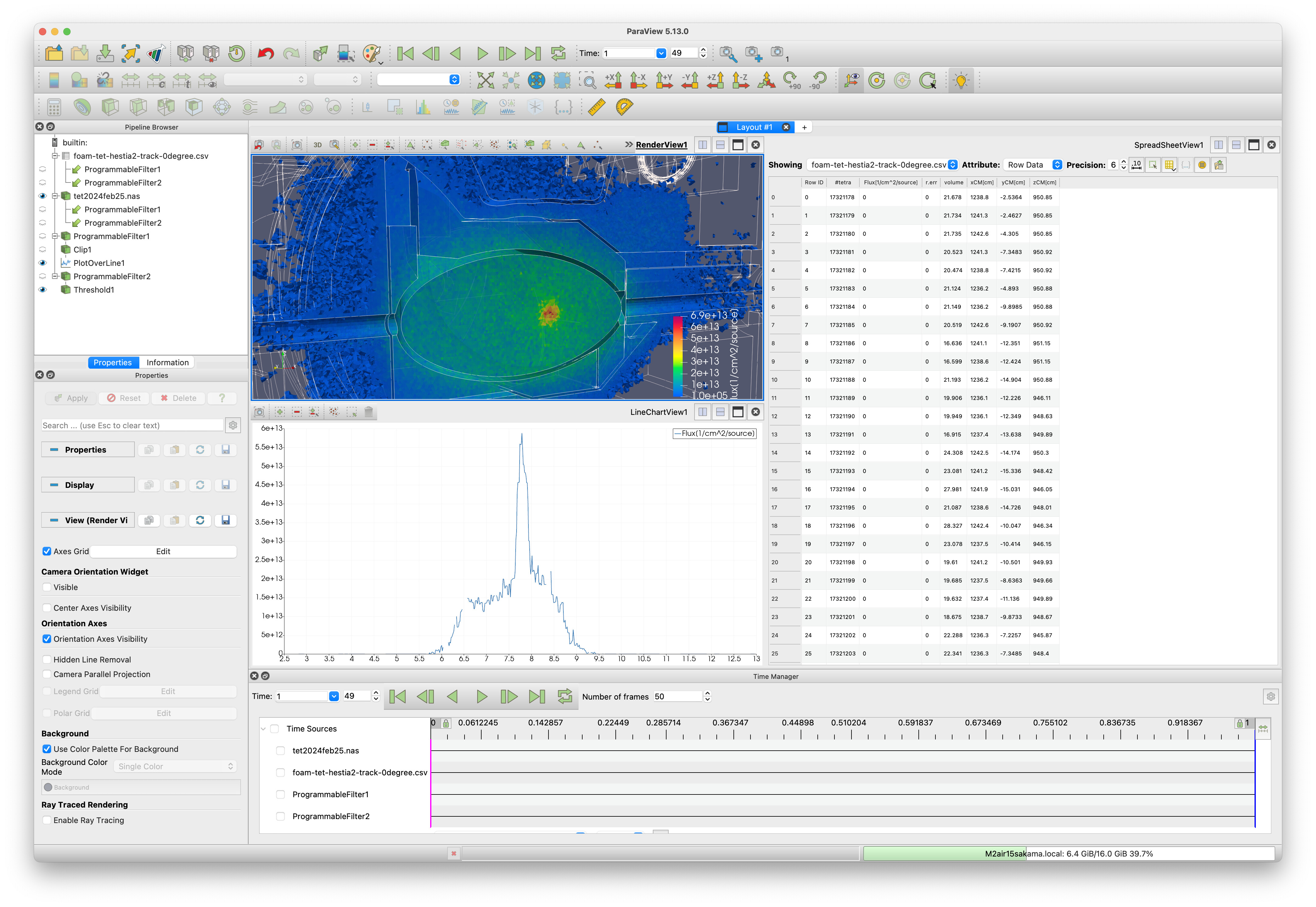Click the Background color swatch button
Image resolution: width=1316 pixels, height=907 pixels.
(x=141, y=787)
